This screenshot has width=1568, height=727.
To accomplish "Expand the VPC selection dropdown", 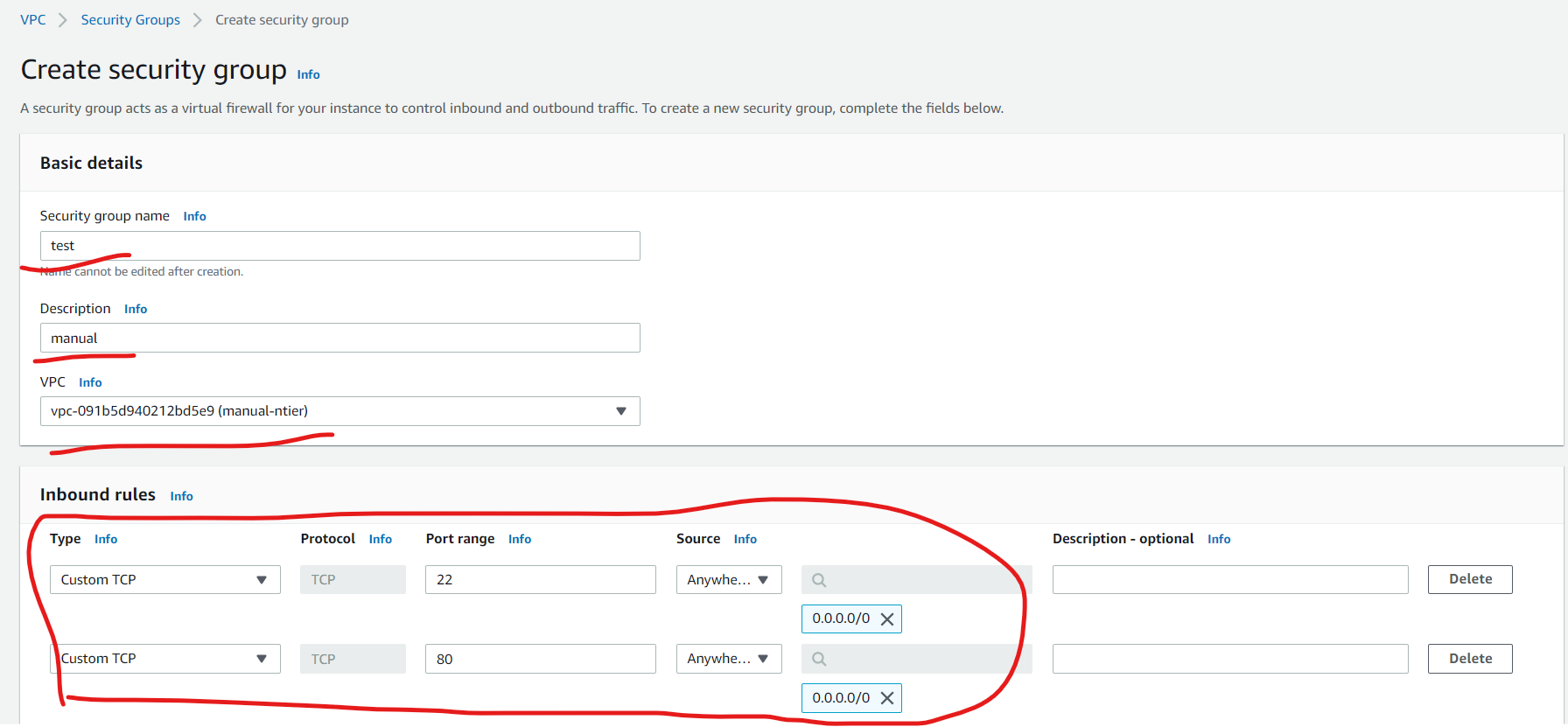I will pyautogui.click(x=339, y=411).
